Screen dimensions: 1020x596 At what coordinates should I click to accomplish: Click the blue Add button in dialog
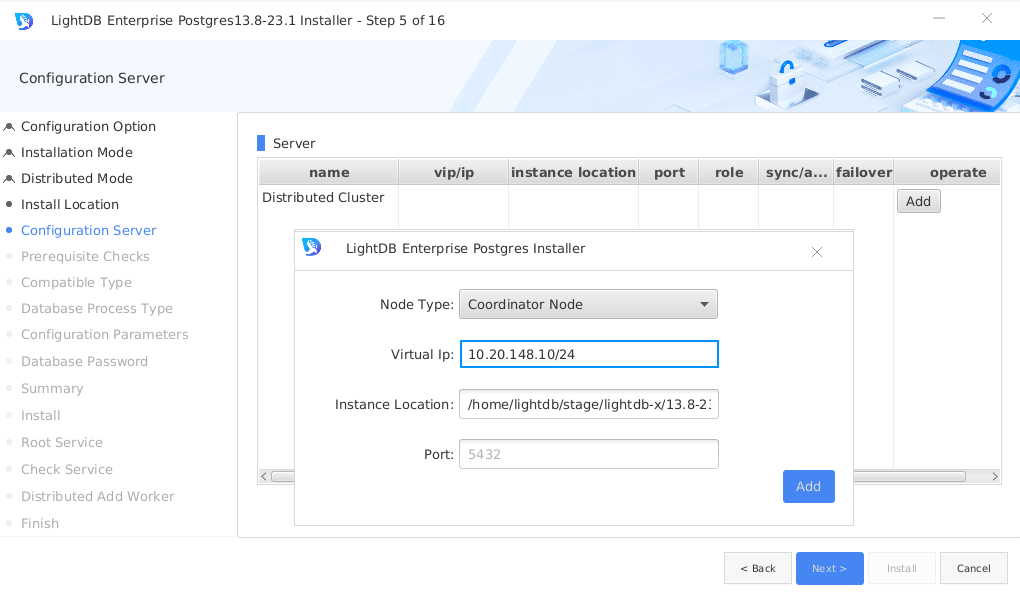(x=809, y=486)
